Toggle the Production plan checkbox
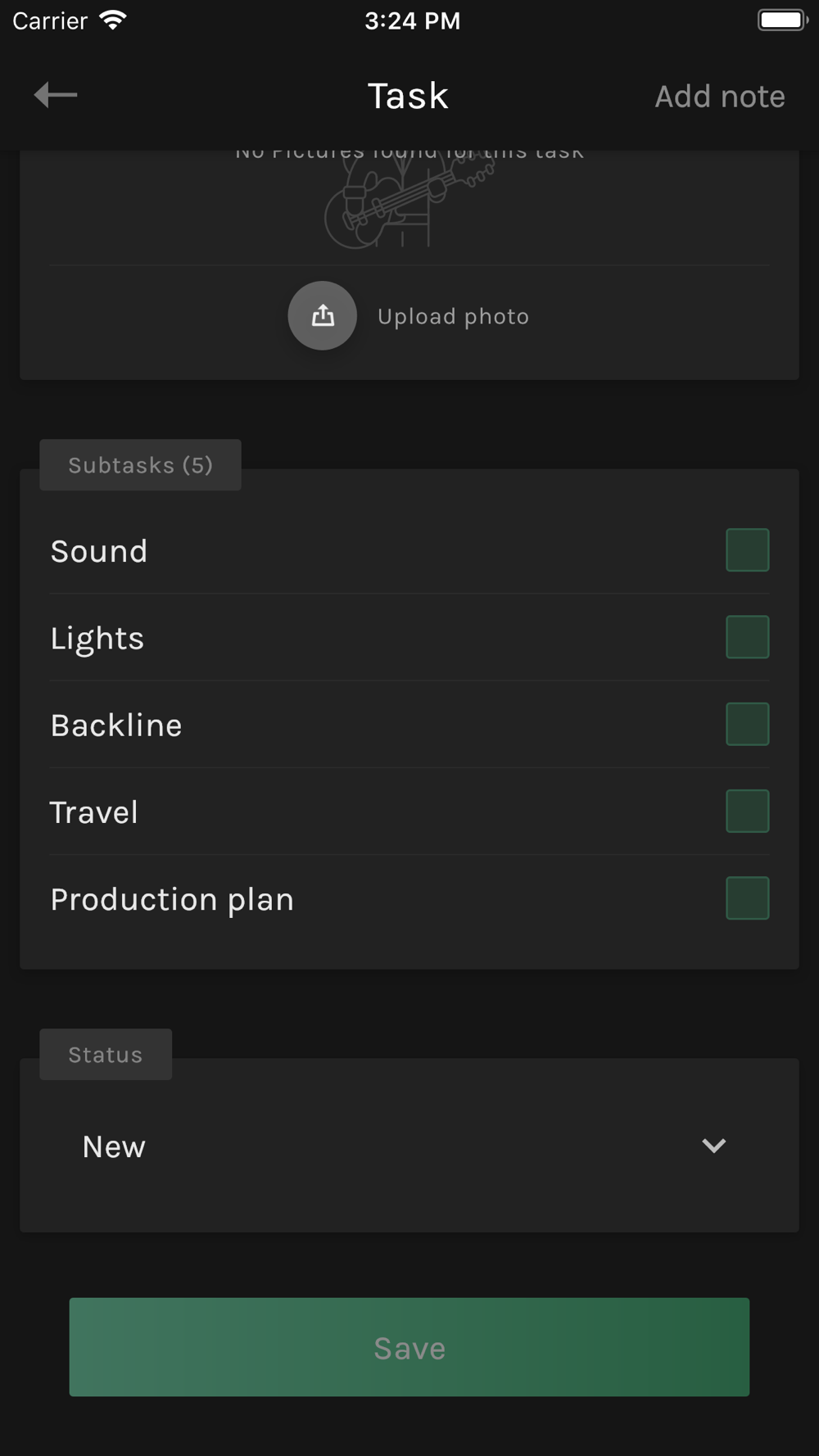The width and height of the screenshot is (819, 1456). point(747,898)
